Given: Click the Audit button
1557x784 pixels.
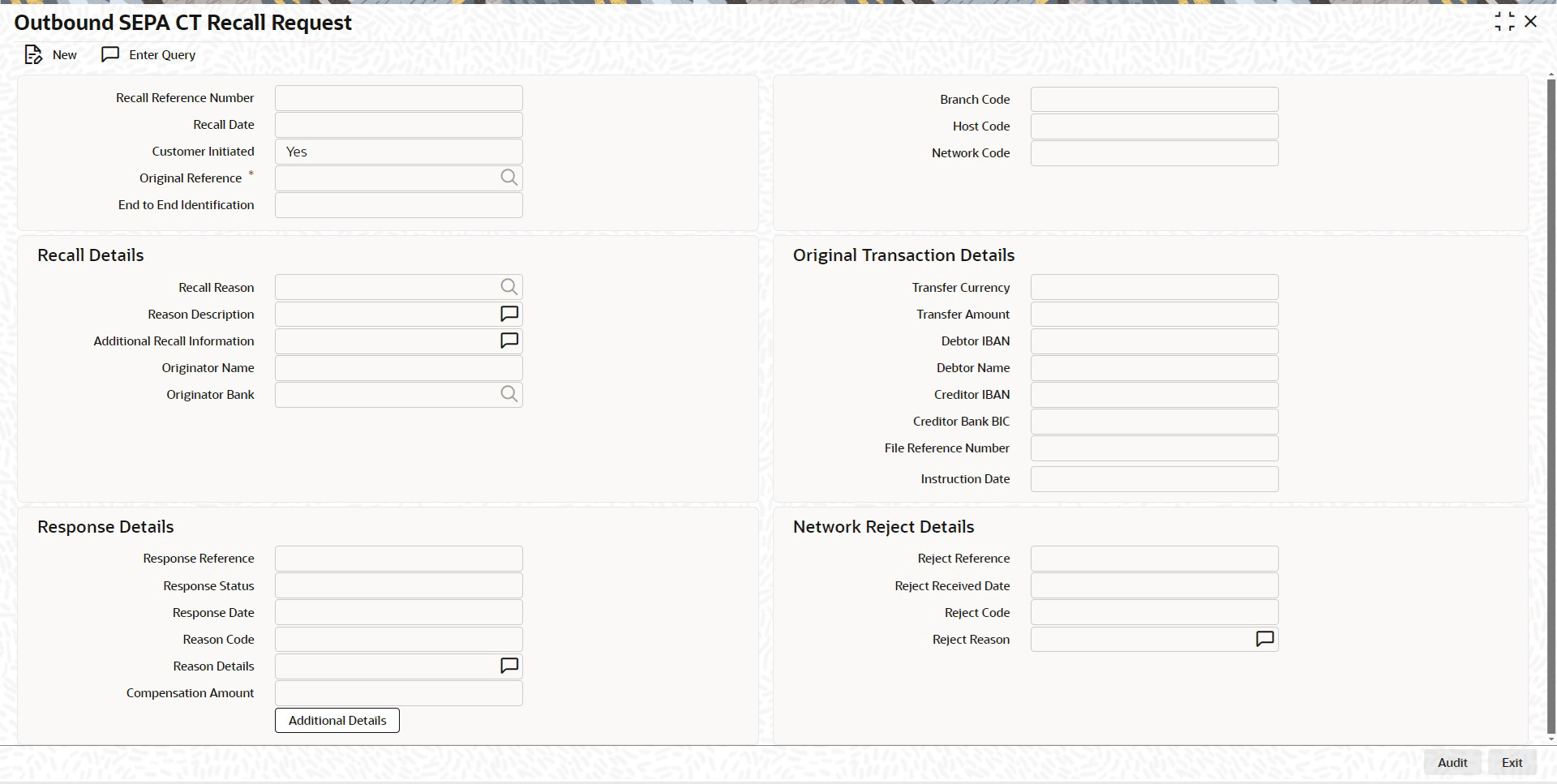Looking at the screenshot, I should pyautogui.click(x=1452, y=762).
